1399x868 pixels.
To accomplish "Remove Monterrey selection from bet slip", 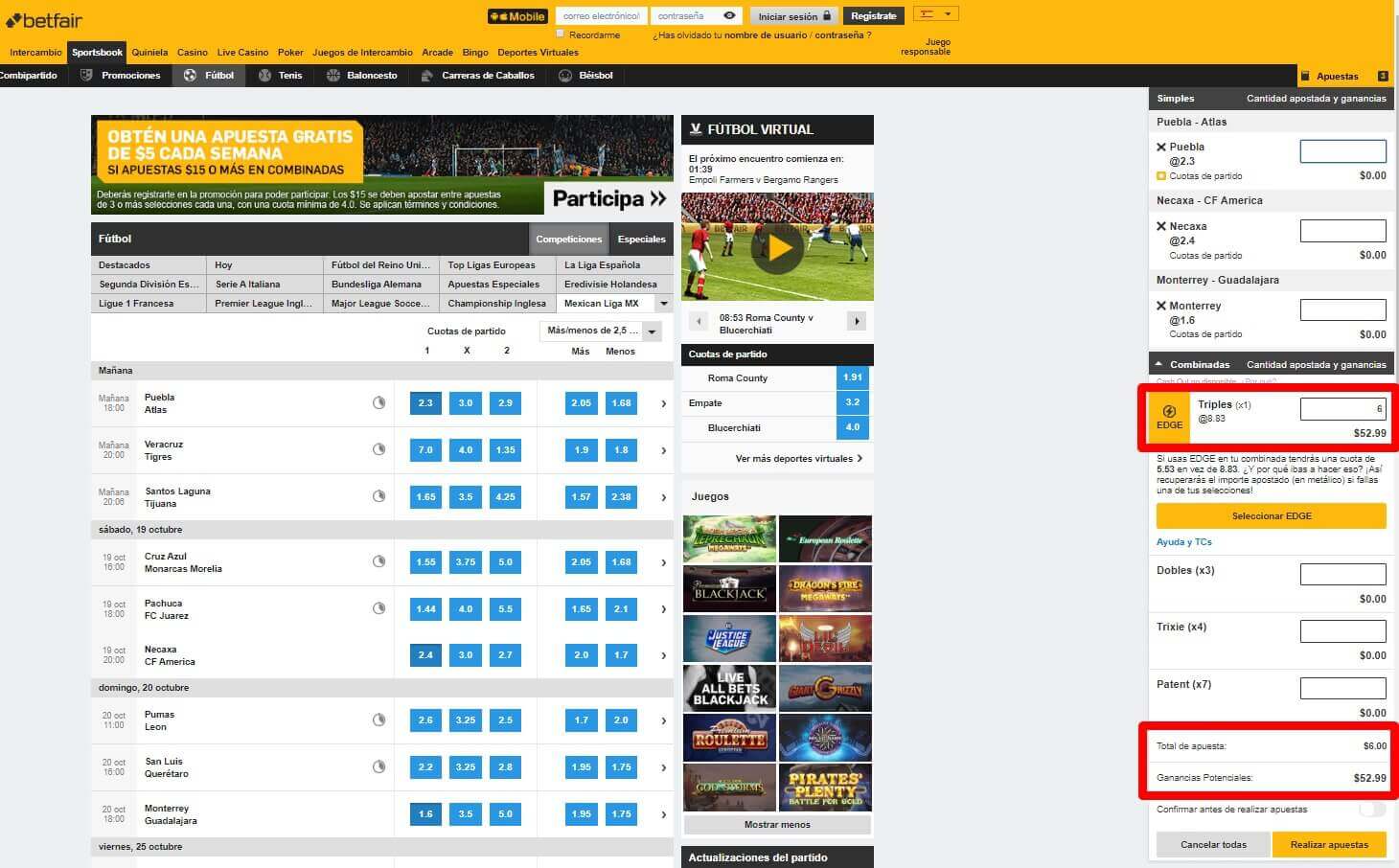I will click(x=1161, y=307).
